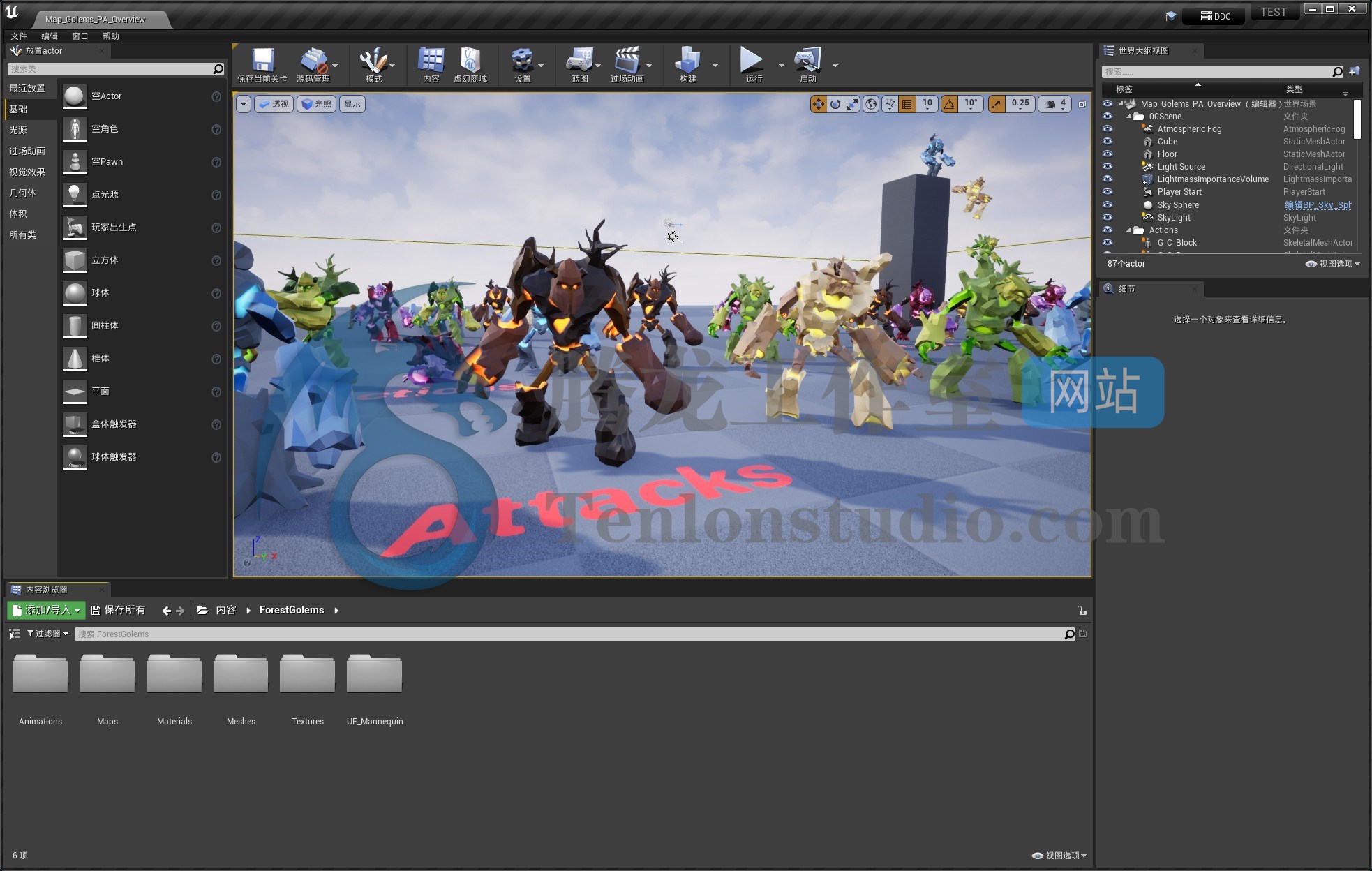
Task: Click 保存所有 button
Action: (119, 611)
